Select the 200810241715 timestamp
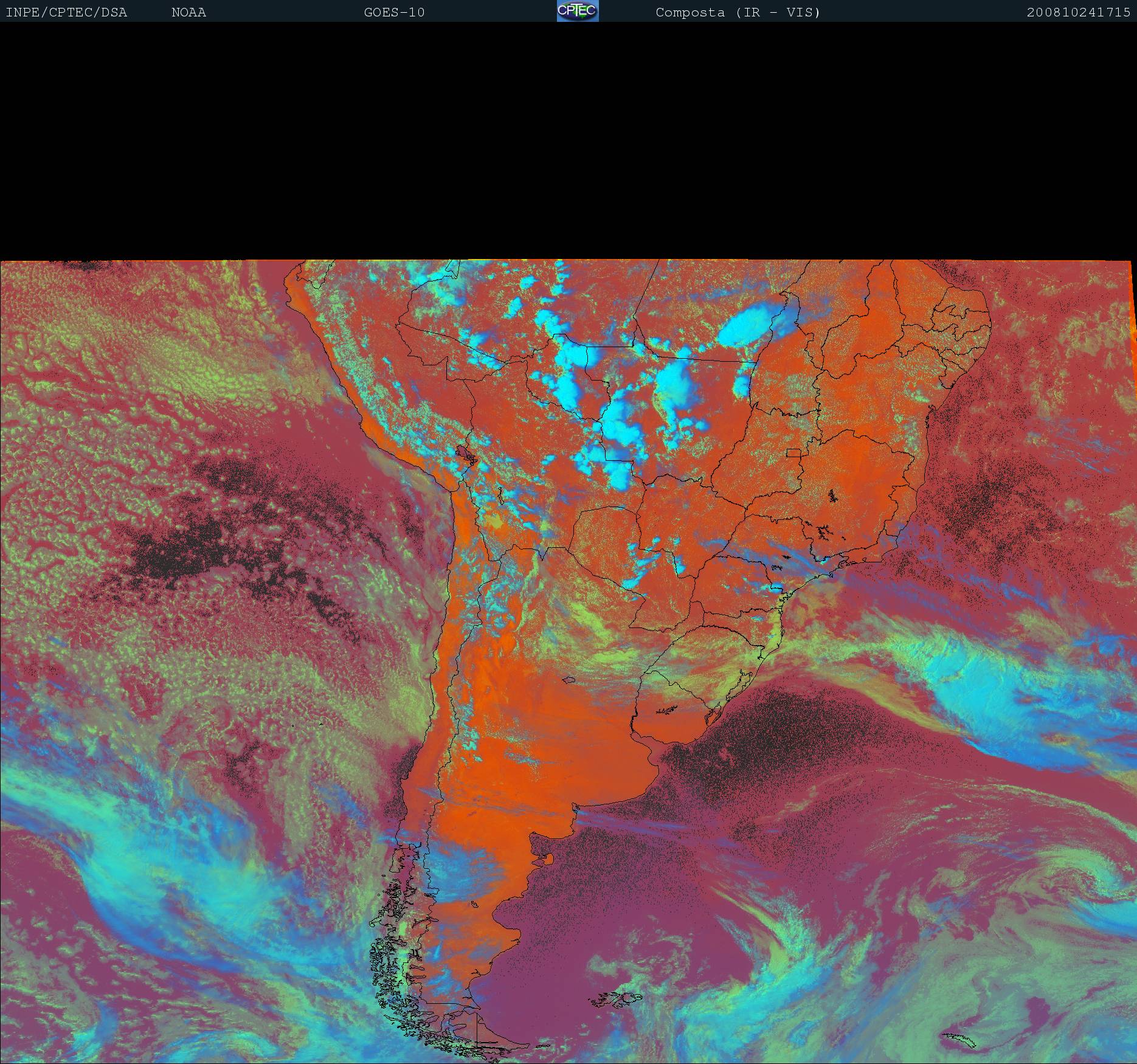The height and width of the screenshot is (1064, 1137). click(x=1078, y=12)
